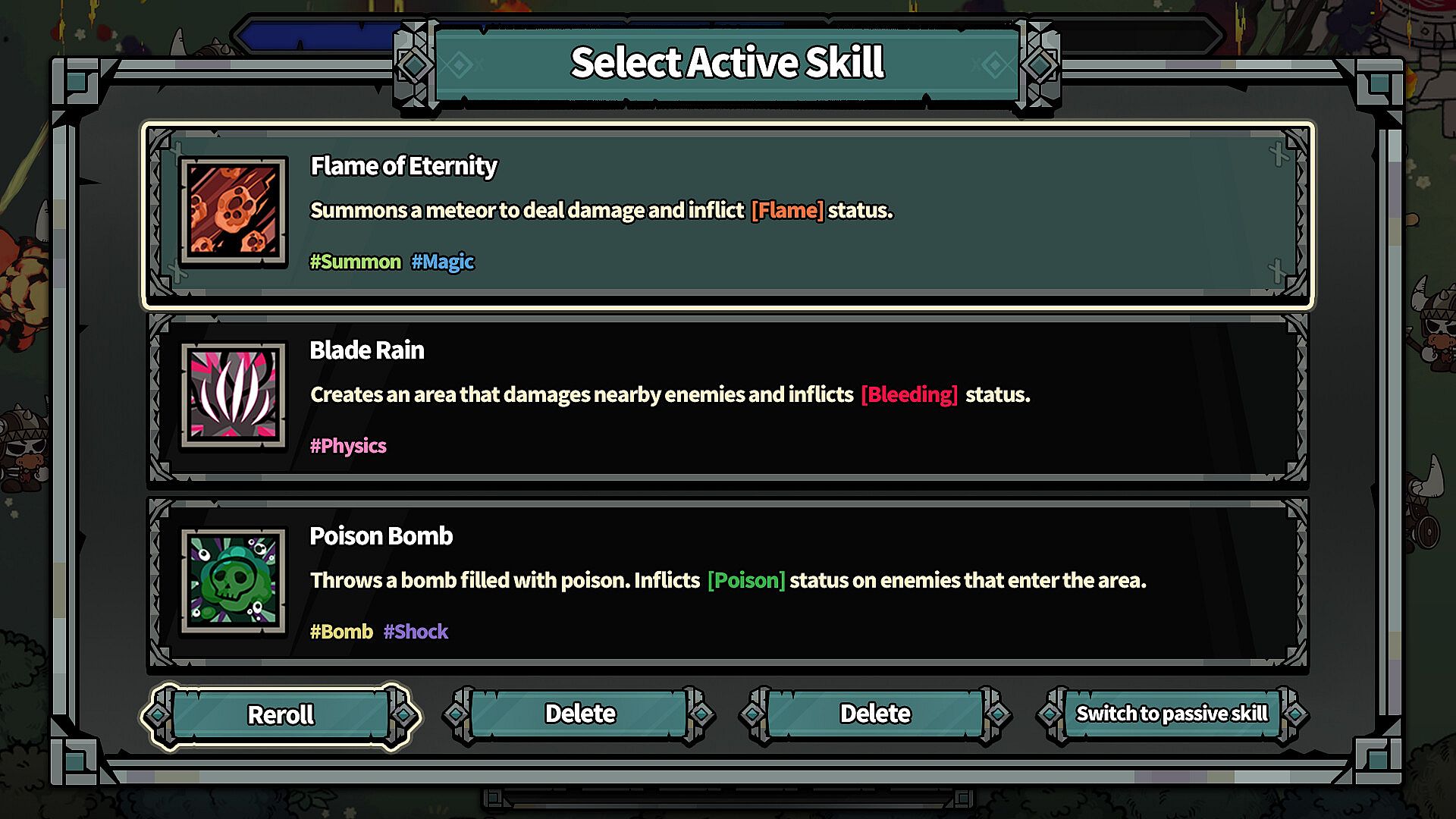Select the Flame of Eternity skill title
This screenshot has width=1456, height=819.
tap(403, 166)
